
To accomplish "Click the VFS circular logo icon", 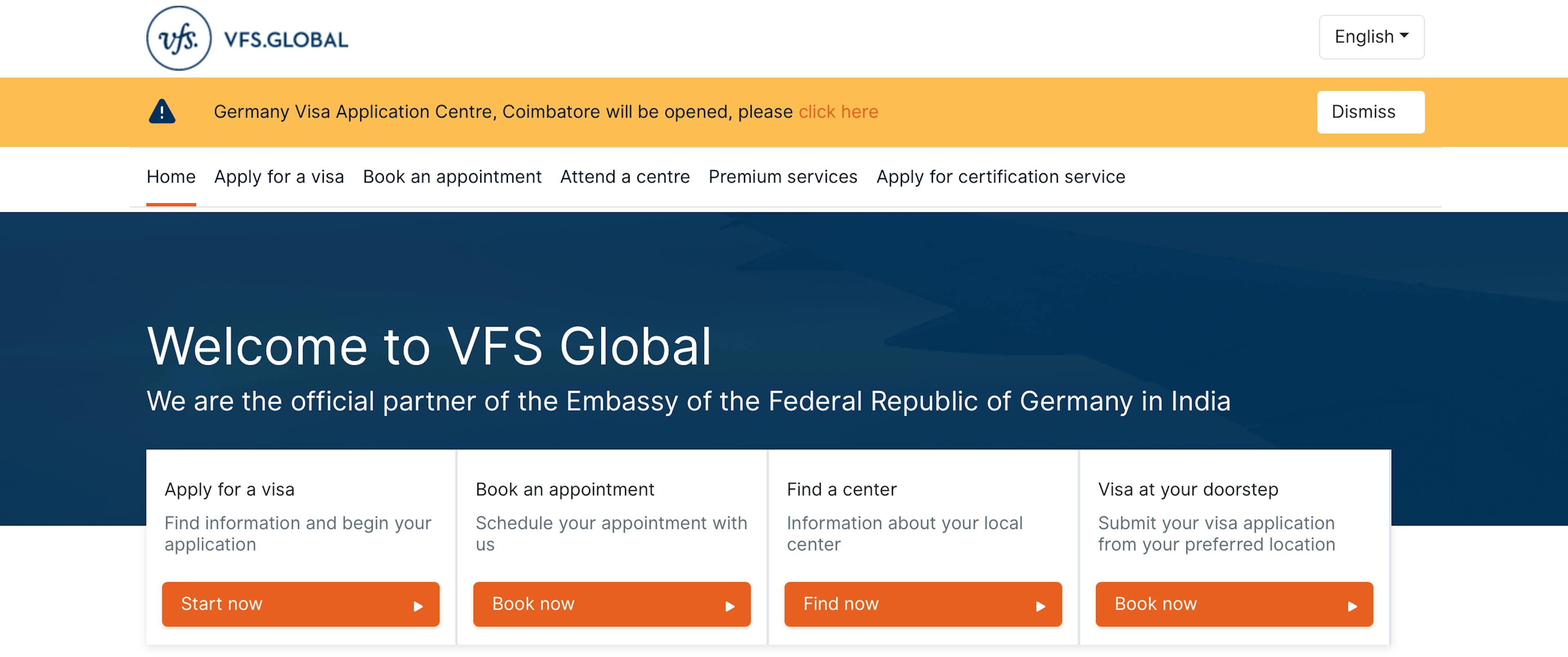I will (x=179, y=38).
